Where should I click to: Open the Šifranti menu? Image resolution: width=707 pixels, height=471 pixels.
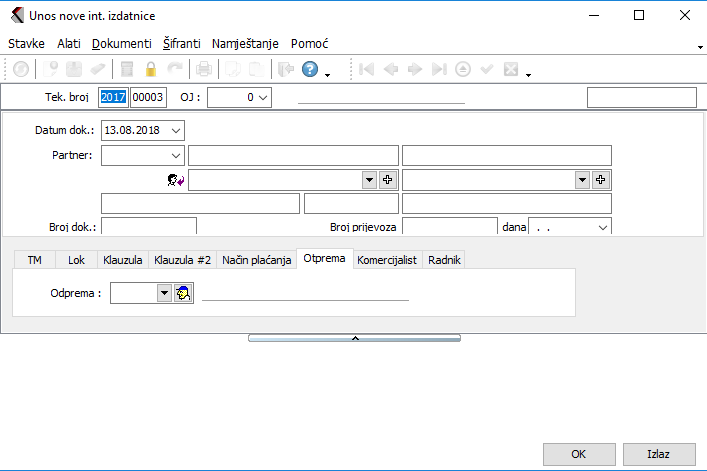[182, 44]
